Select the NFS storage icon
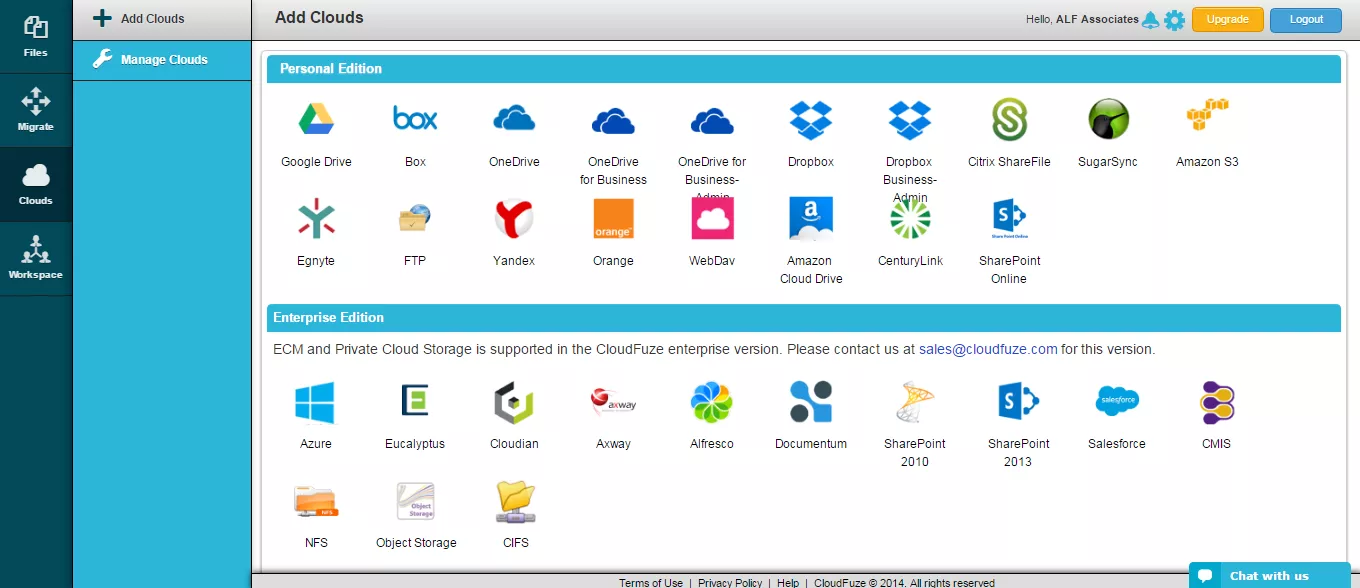Image resolution: width=1360 pixels, height=588 pixels. click(x=316, y=501)
